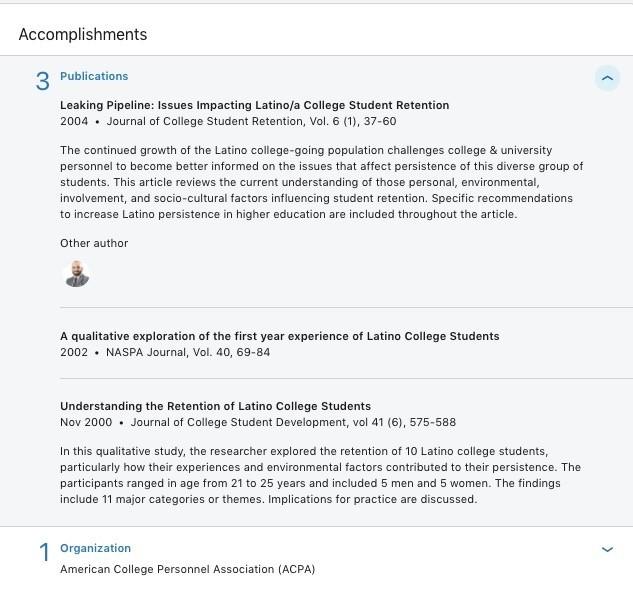Click the 2004 publication year
Image resolution: width=633 pixels, height=589 pixels.
tap(74, 121)
